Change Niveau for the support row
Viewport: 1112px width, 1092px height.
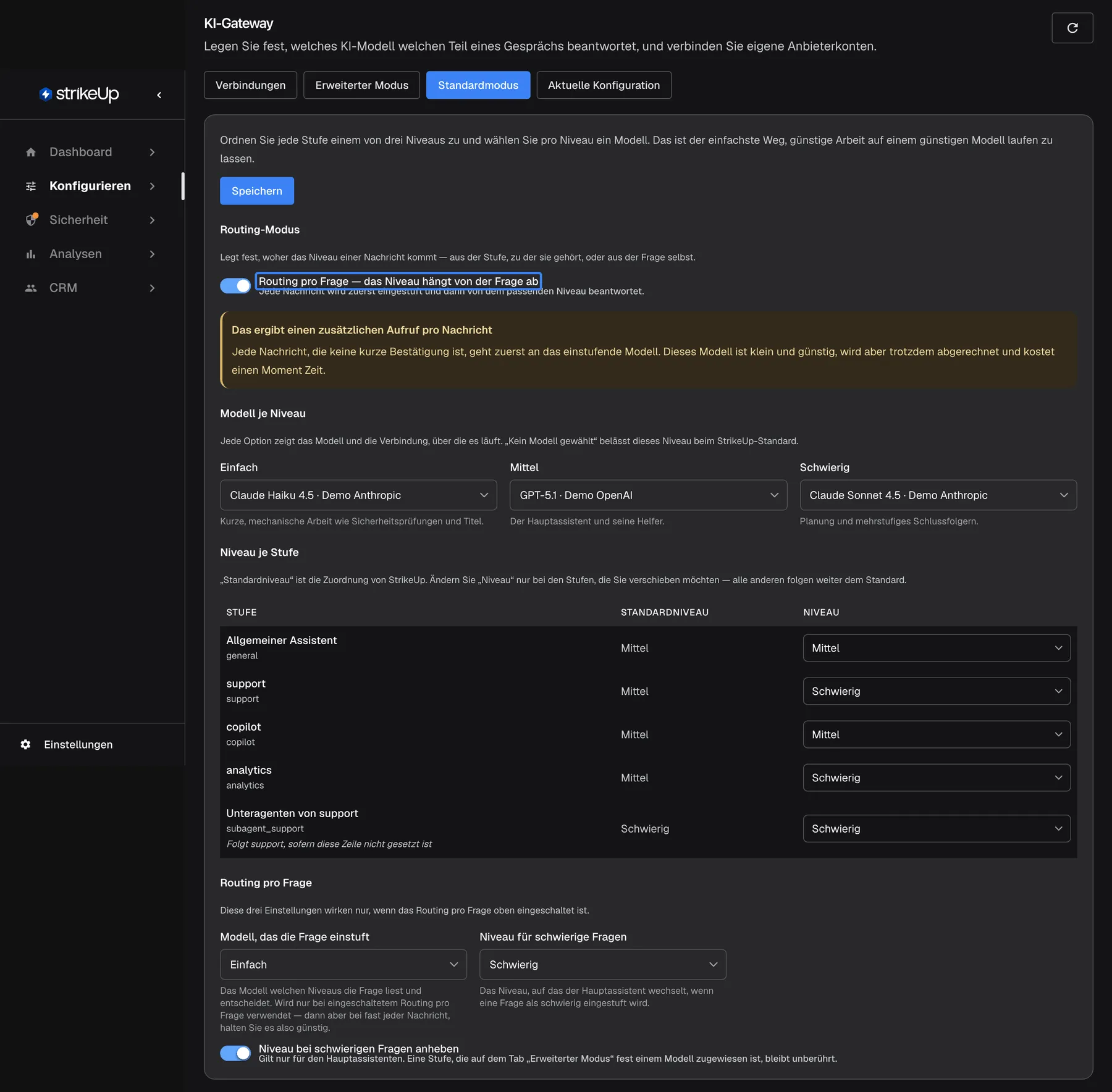(937, 691)
